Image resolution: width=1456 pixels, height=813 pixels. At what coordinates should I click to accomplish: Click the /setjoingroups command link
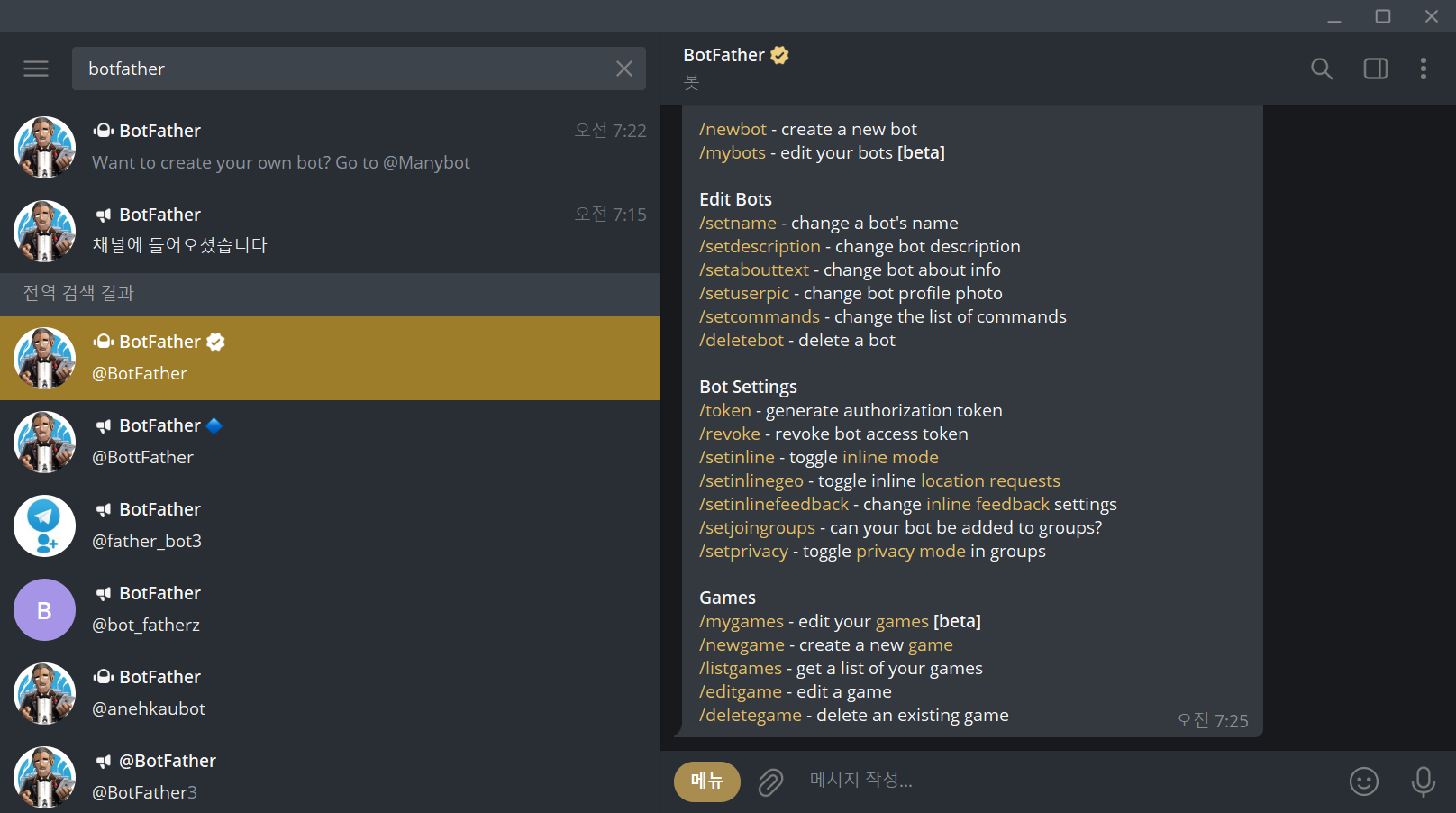tap(757, 527)
